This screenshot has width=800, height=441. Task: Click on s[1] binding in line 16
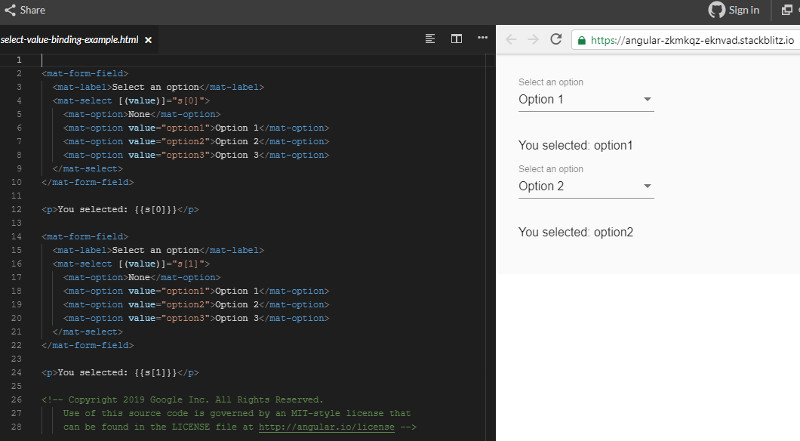pyautogui.click(x=188, y=264)
